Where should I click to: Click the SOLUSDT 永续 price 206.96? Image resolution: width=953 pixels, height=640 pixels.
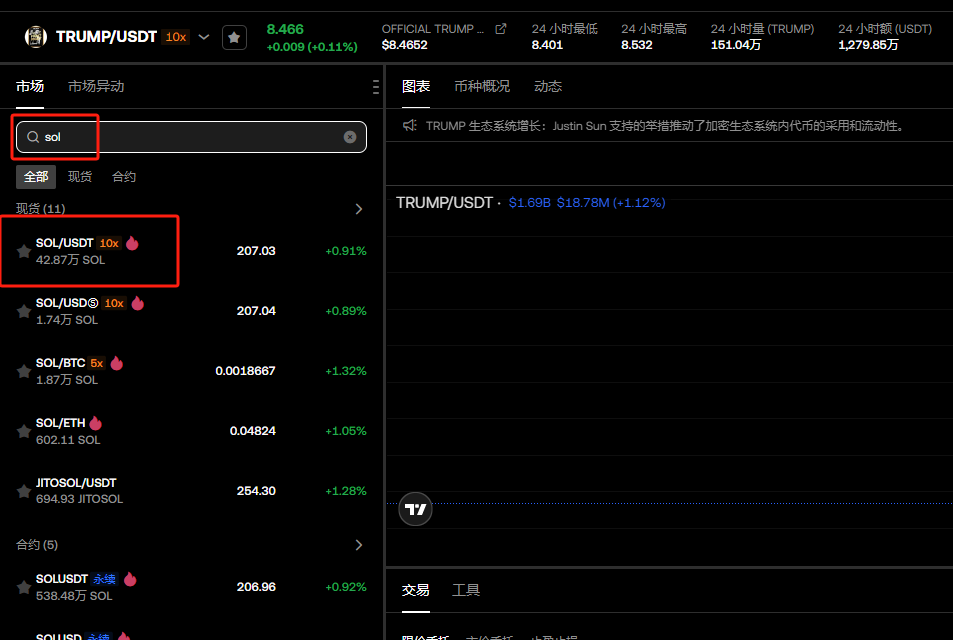[x=256, y=587]
